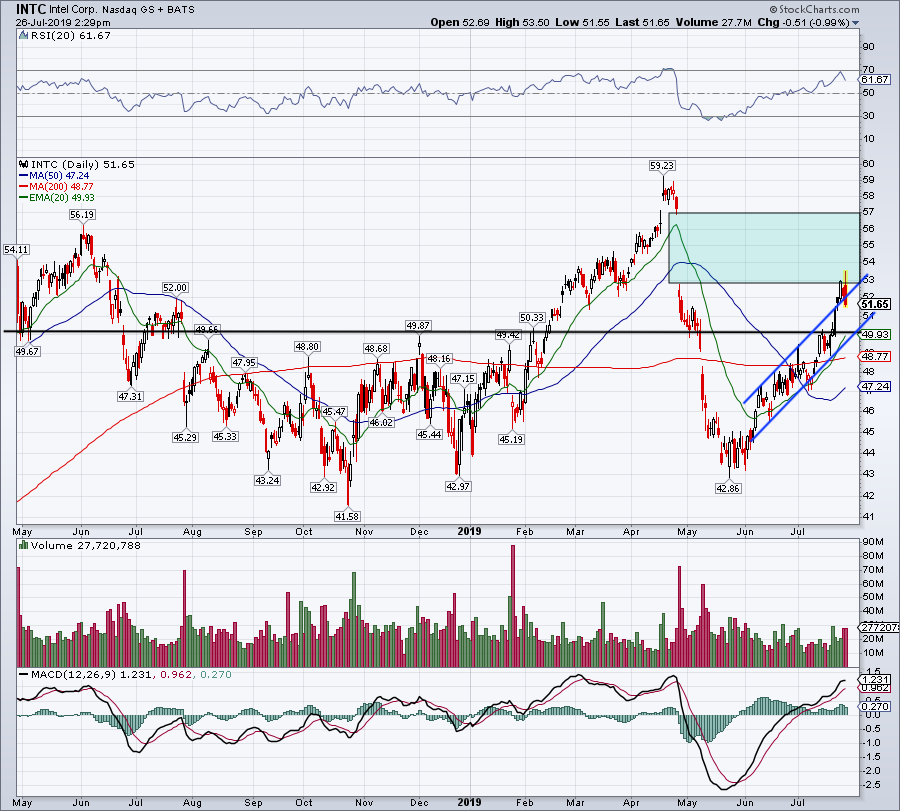Click the 59.23 peak price label
Image resolution: width=900 pixels, height=811 pixels.
[x=662, y=165]
